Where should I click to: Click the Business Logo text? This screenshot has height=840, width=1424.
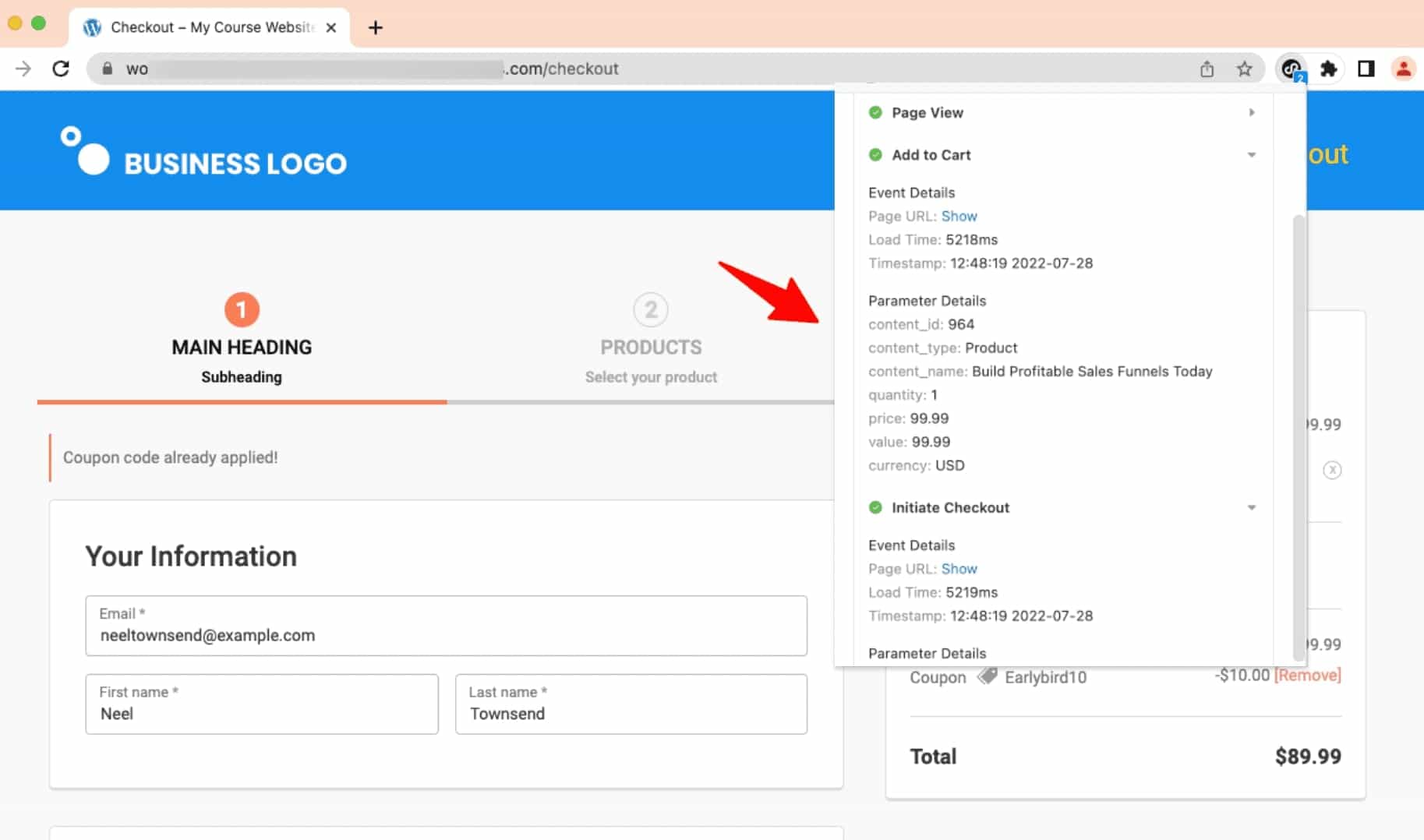(x=235, y=164)
